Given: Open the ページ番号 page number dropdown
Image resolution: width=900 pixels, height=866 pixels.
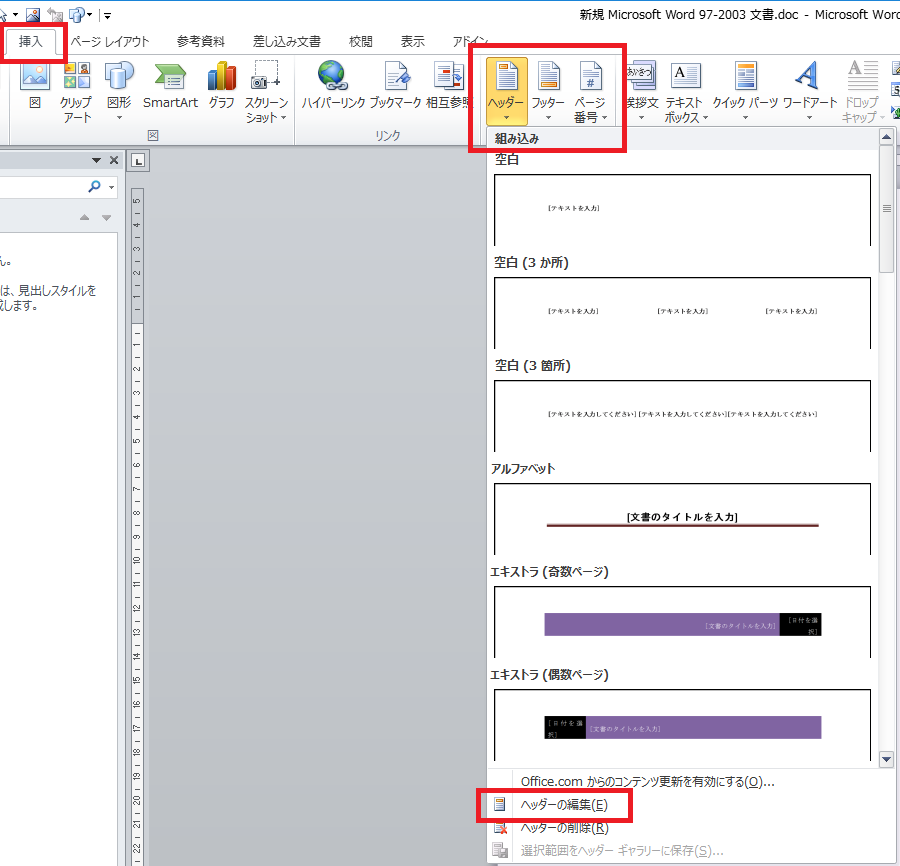Looking at the screenshot, I should [x=590, y=92].
